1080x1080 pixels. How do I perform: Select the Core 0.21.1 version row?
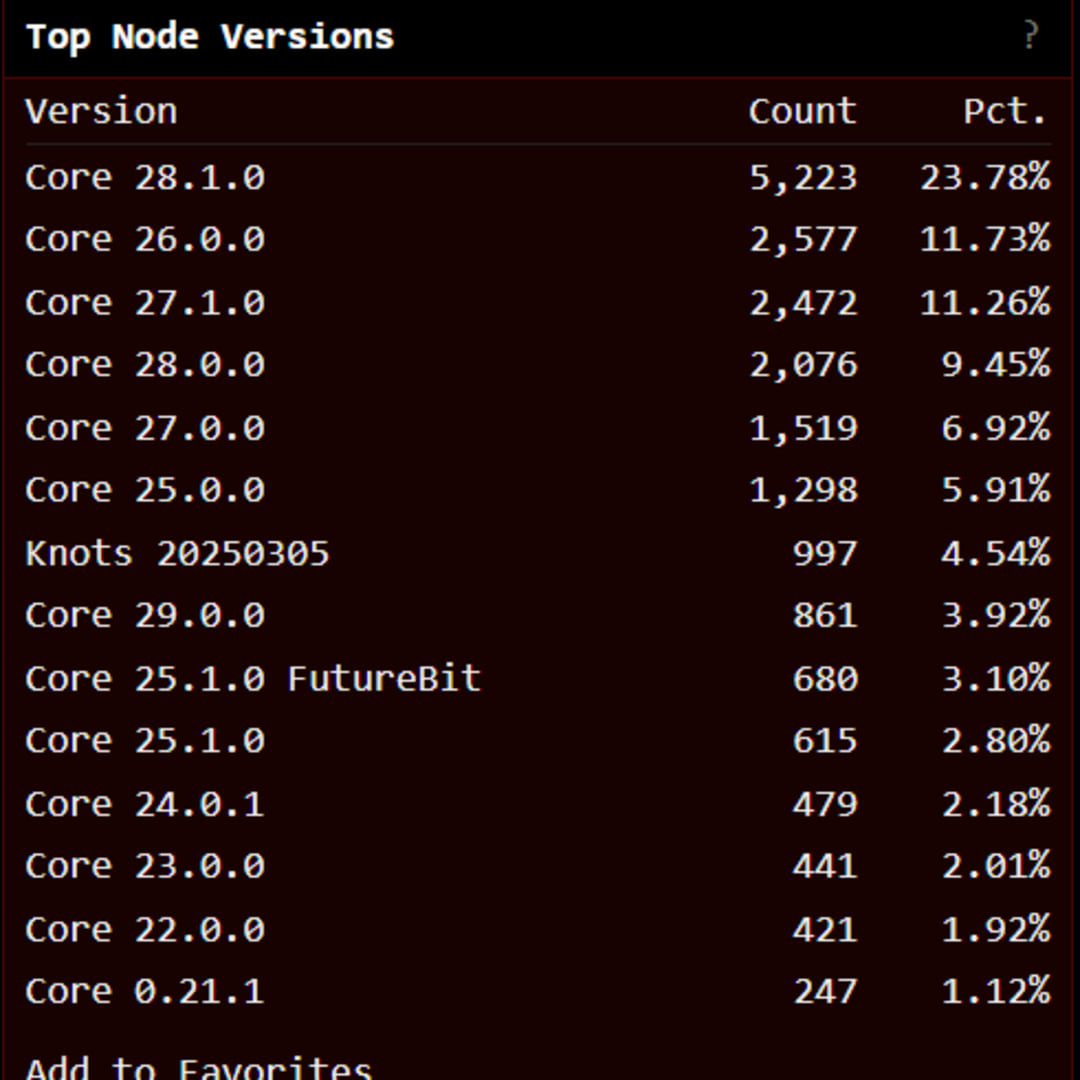click(x=538, y=991)
